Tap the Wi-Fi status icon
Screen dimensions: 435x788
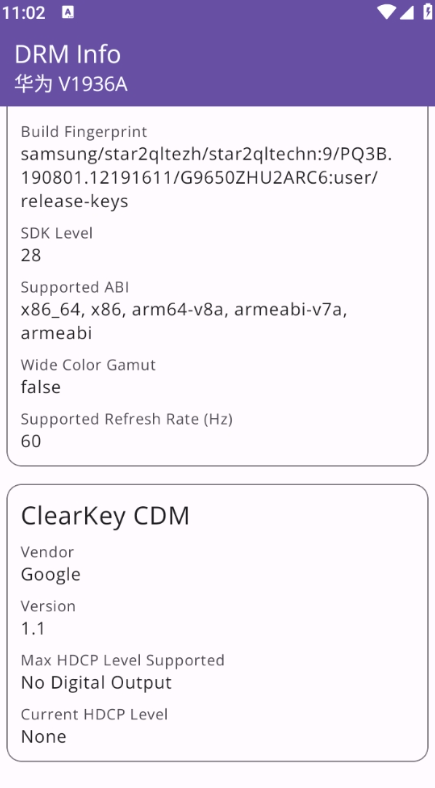point(386,12)
